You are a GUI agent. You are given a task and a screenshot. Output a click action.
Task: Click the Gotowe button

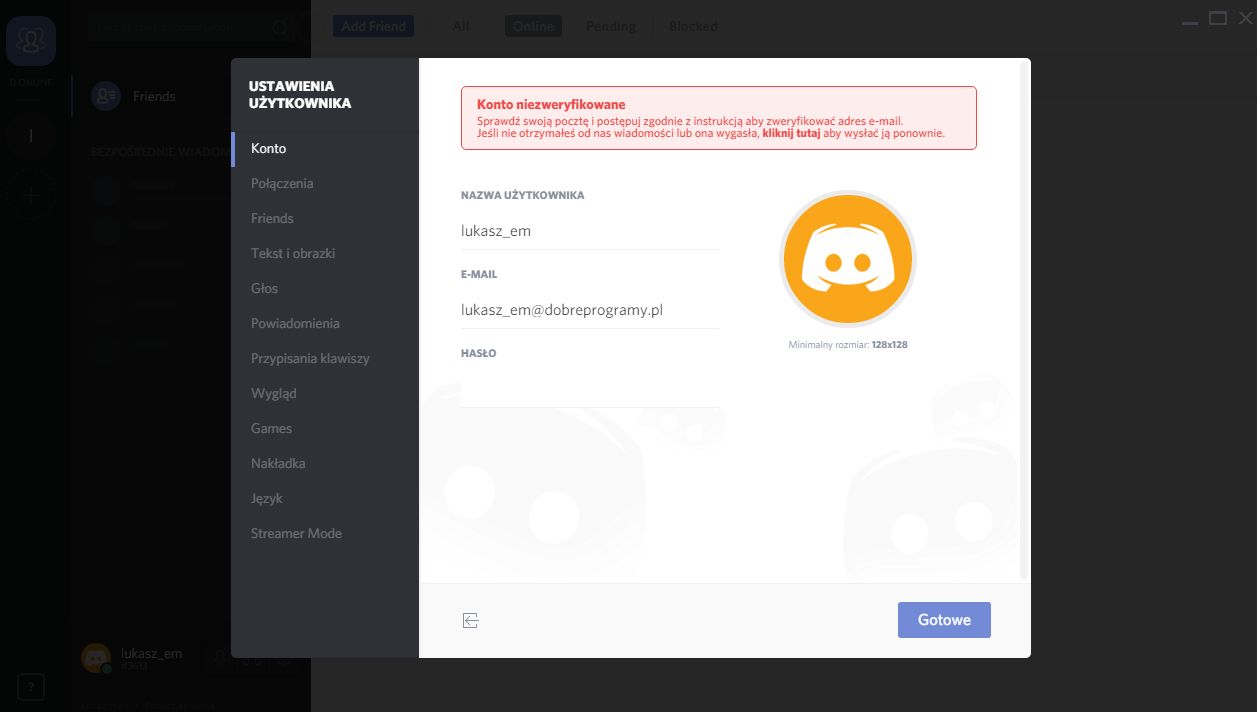pyautogui.click(x=944, y=620)
